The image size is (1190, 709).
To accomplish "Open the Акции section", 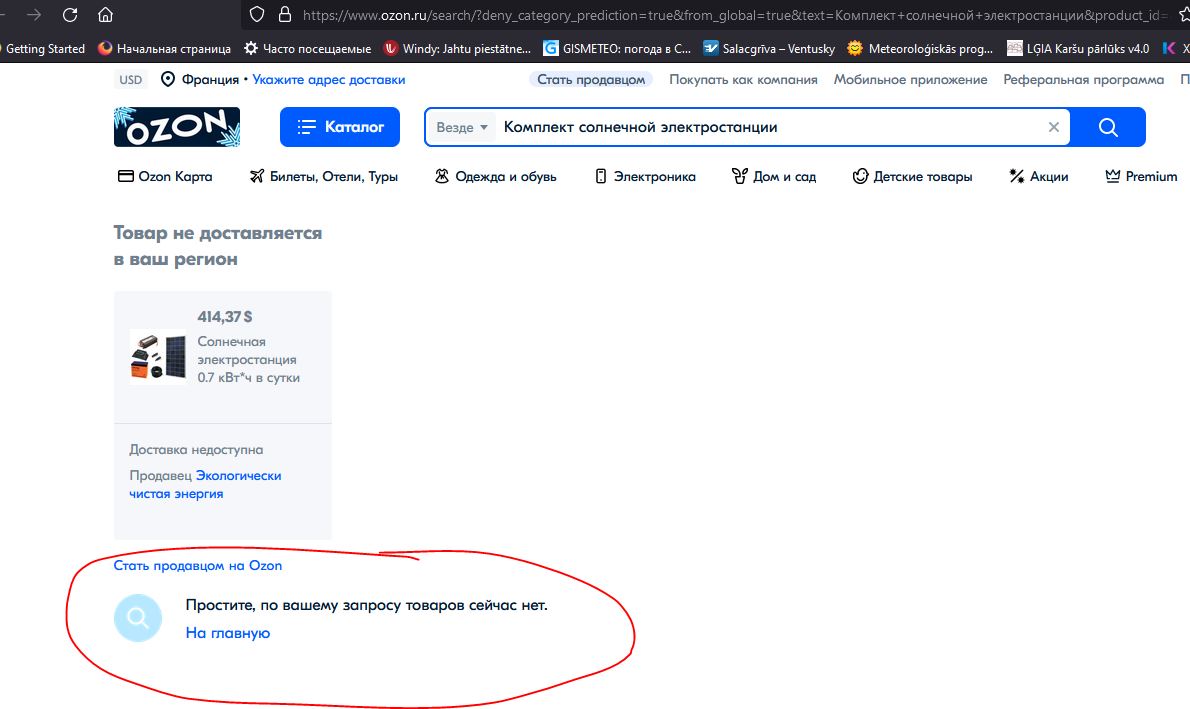I will tap(1039, 176).
